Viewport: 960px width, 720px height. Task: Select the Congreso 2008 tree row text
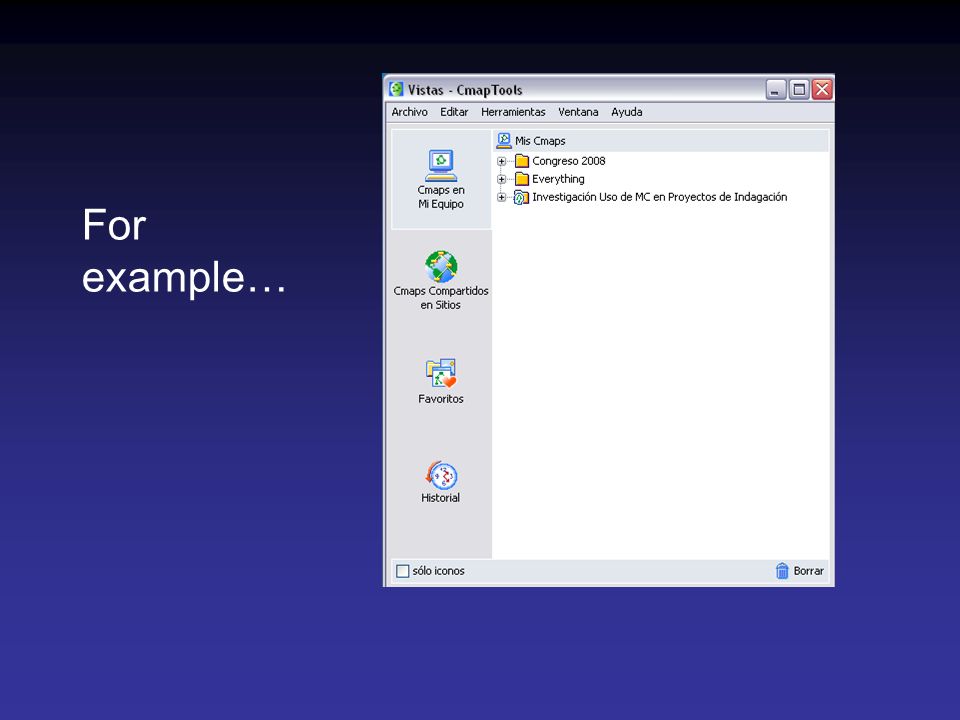569,161
